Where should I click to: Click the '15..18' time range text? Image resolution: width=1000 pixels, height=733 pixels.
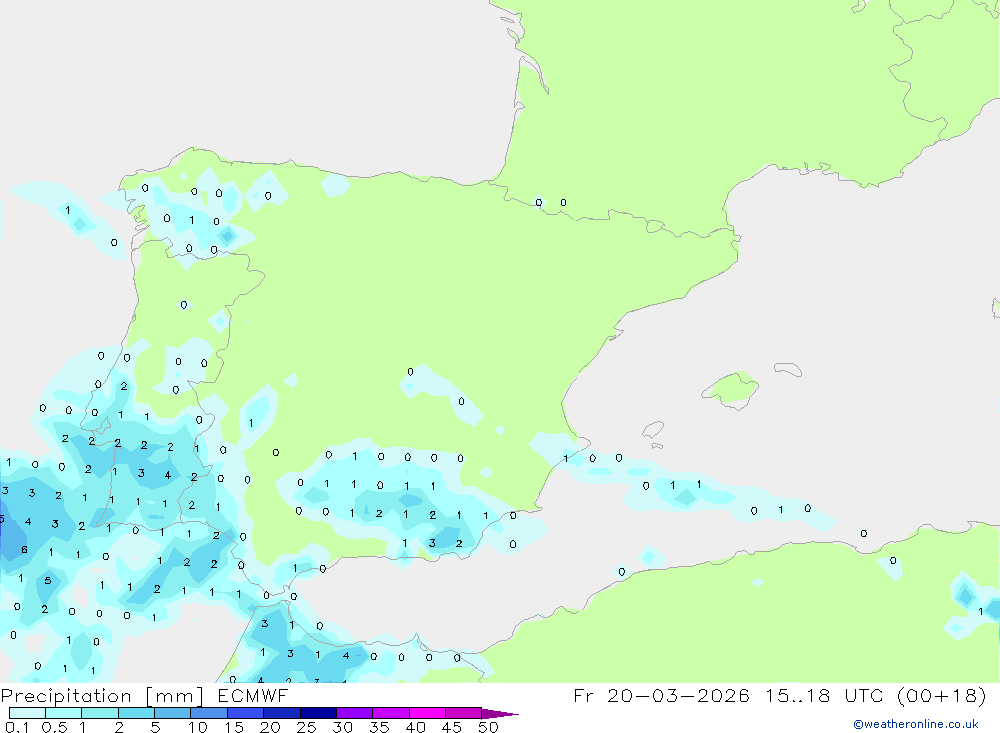tap(797, 695)
